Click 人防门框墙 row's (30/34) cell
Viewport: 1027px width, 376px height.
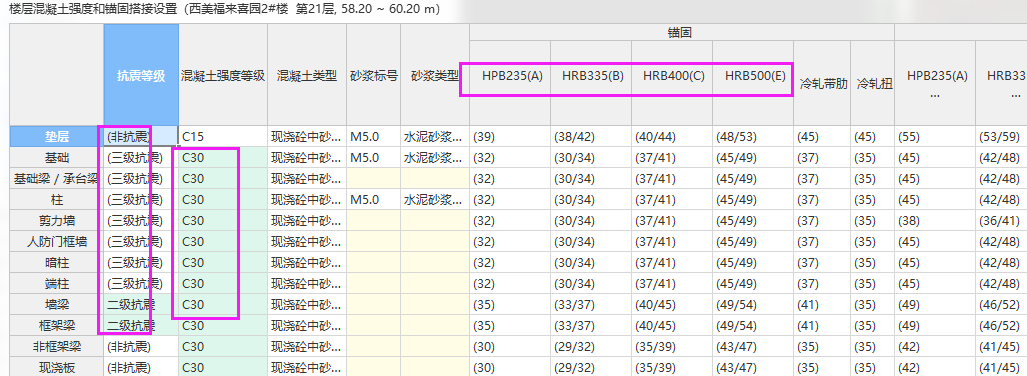(x=591, y=242)
